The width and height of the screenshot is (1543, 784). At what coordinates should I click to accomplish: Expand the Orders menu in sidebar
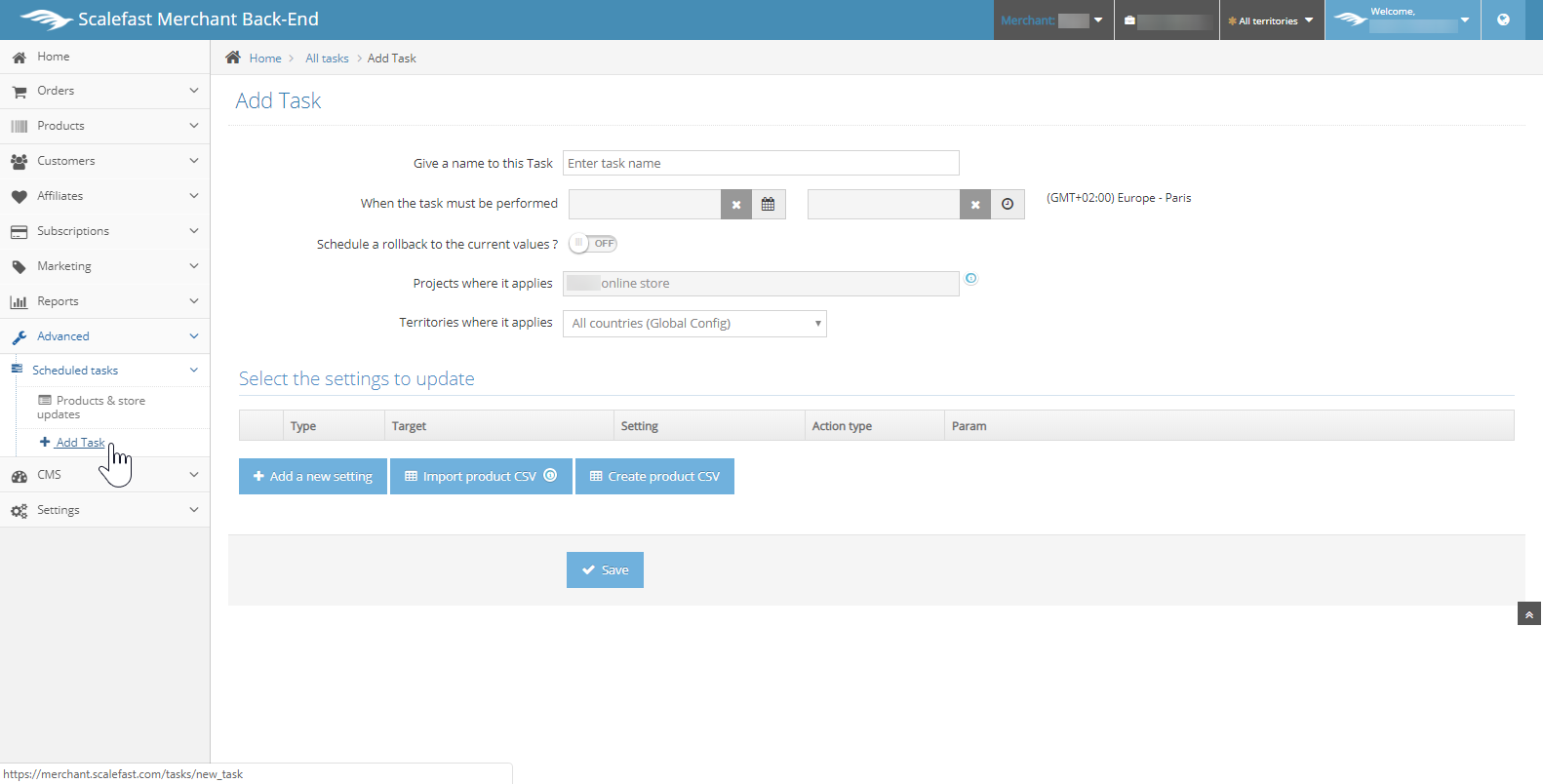click(x=104, y=91)
